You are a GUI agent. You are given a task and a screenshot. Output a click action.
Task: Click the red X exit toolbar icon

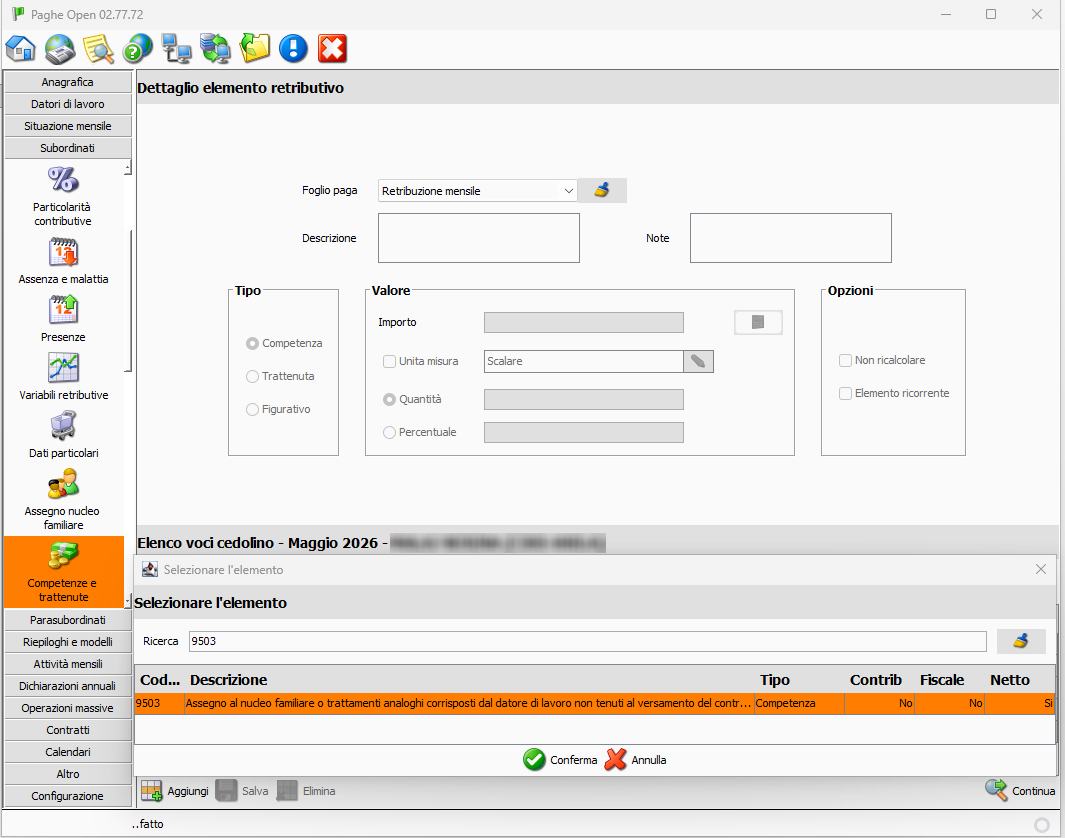tap(332, 48)
